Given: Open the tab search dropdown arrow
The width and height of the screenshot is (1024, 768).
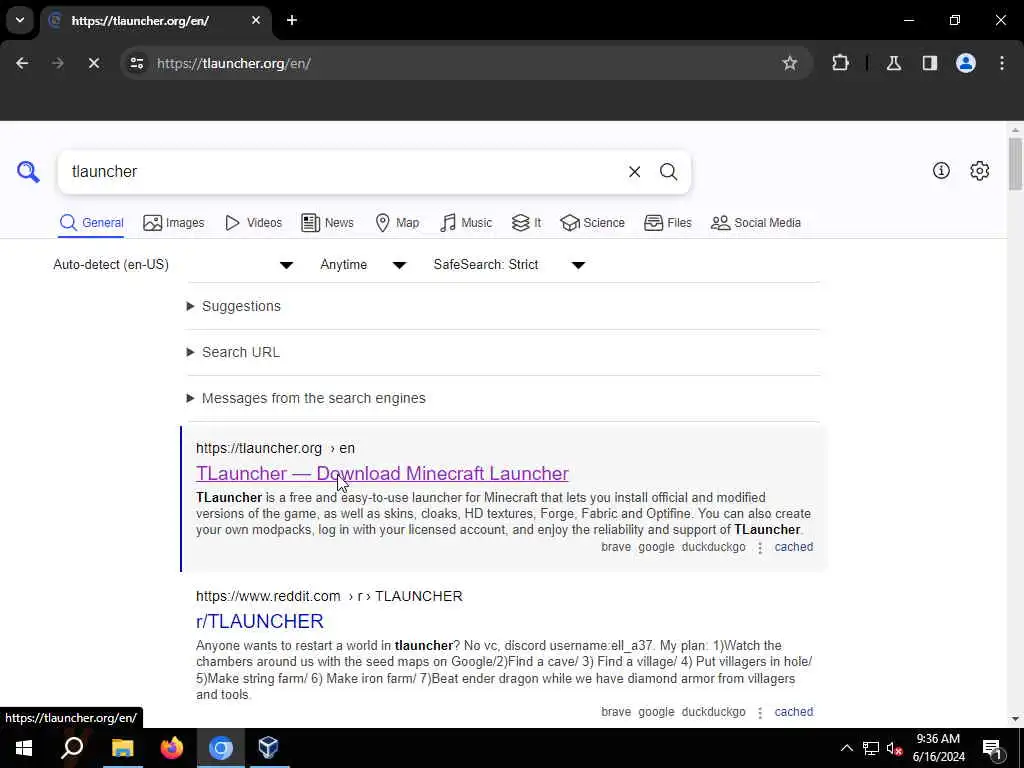Looking at the screenshot, I should 20,20.
